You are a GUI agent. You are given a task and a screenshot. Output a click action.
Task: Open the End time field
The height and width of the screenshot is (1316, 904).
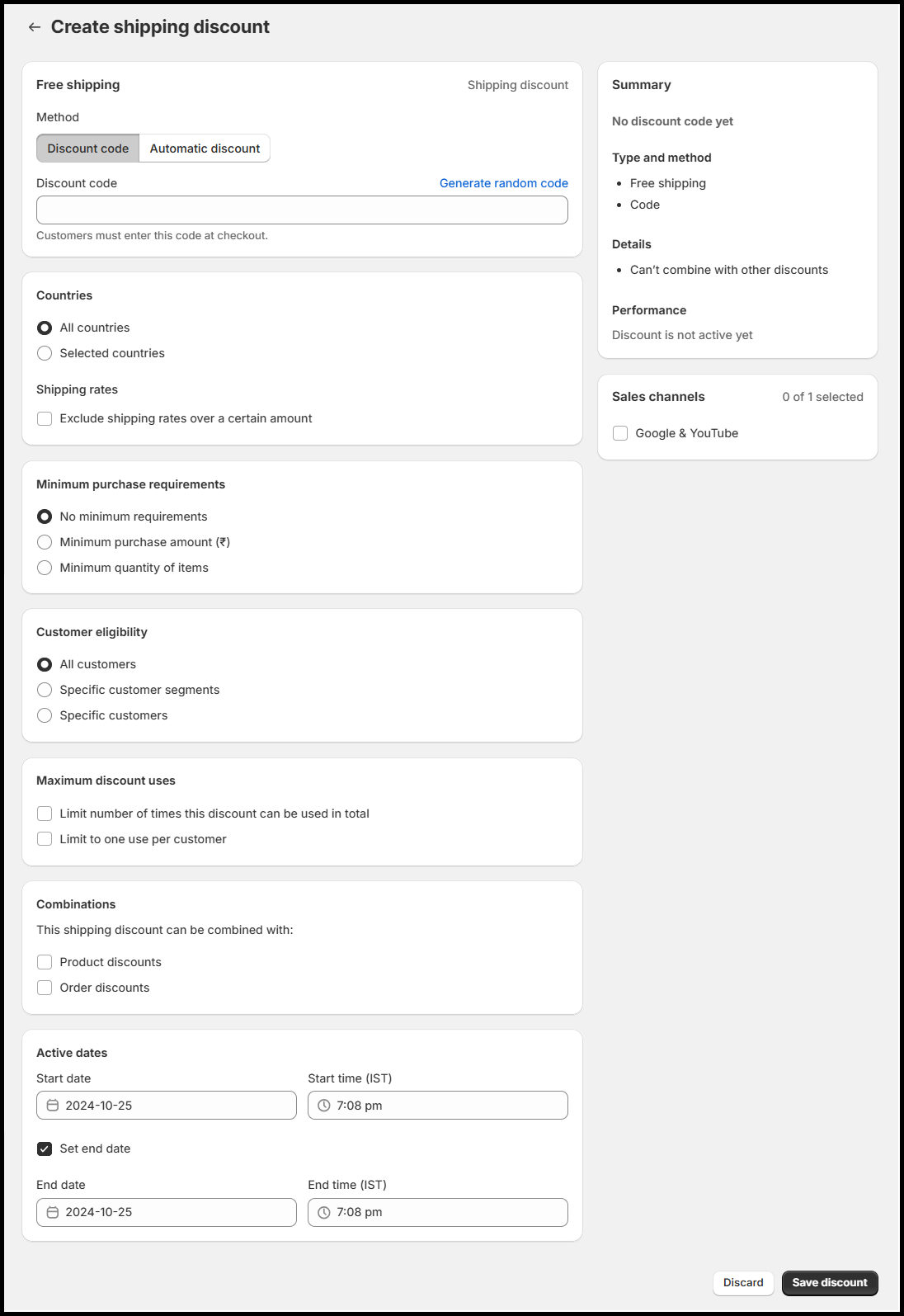point(445,1212)
